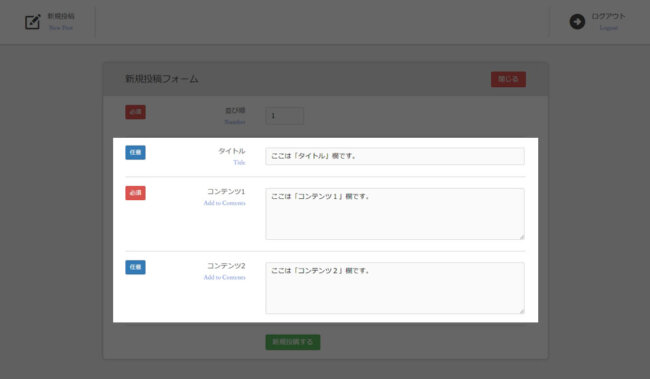Click the red 必須 badge beside 並び順
The image size is (650, 379).
(136, 112)
